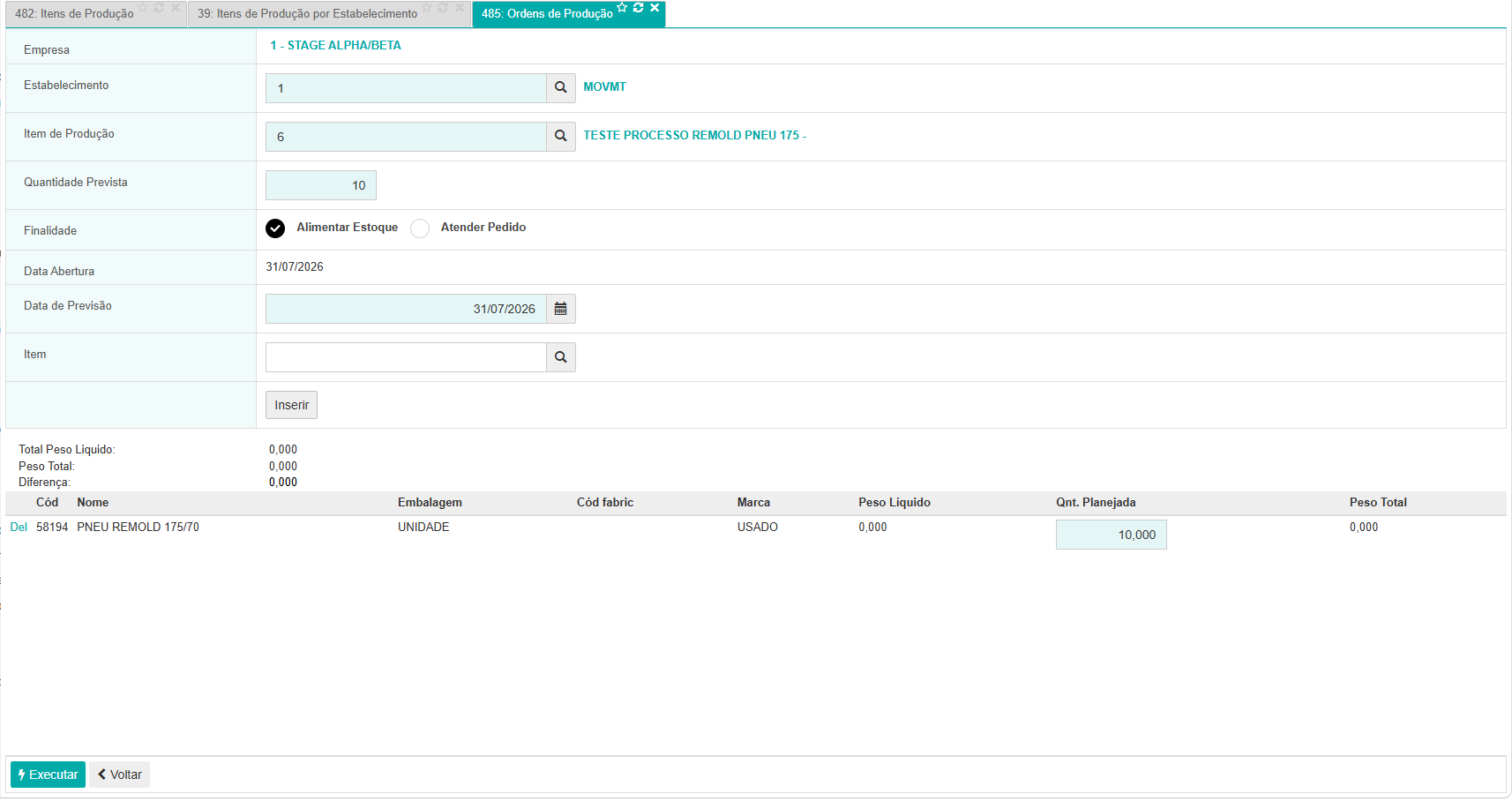Select Atender Pedido option
The image size is (1512, 801).
click(x=420, y=228)
